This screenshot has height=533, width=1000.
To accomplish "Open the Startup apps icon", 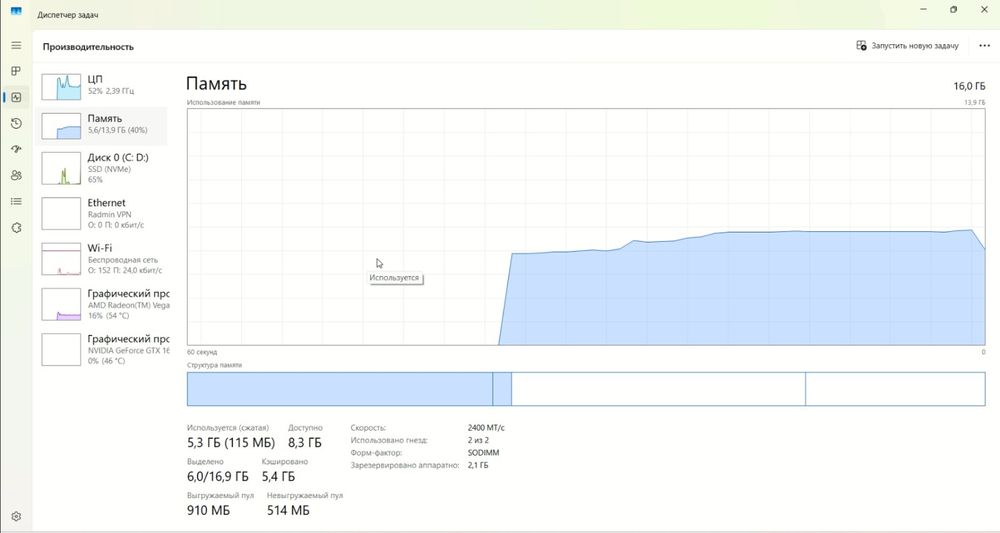I will tap(17, 149).
